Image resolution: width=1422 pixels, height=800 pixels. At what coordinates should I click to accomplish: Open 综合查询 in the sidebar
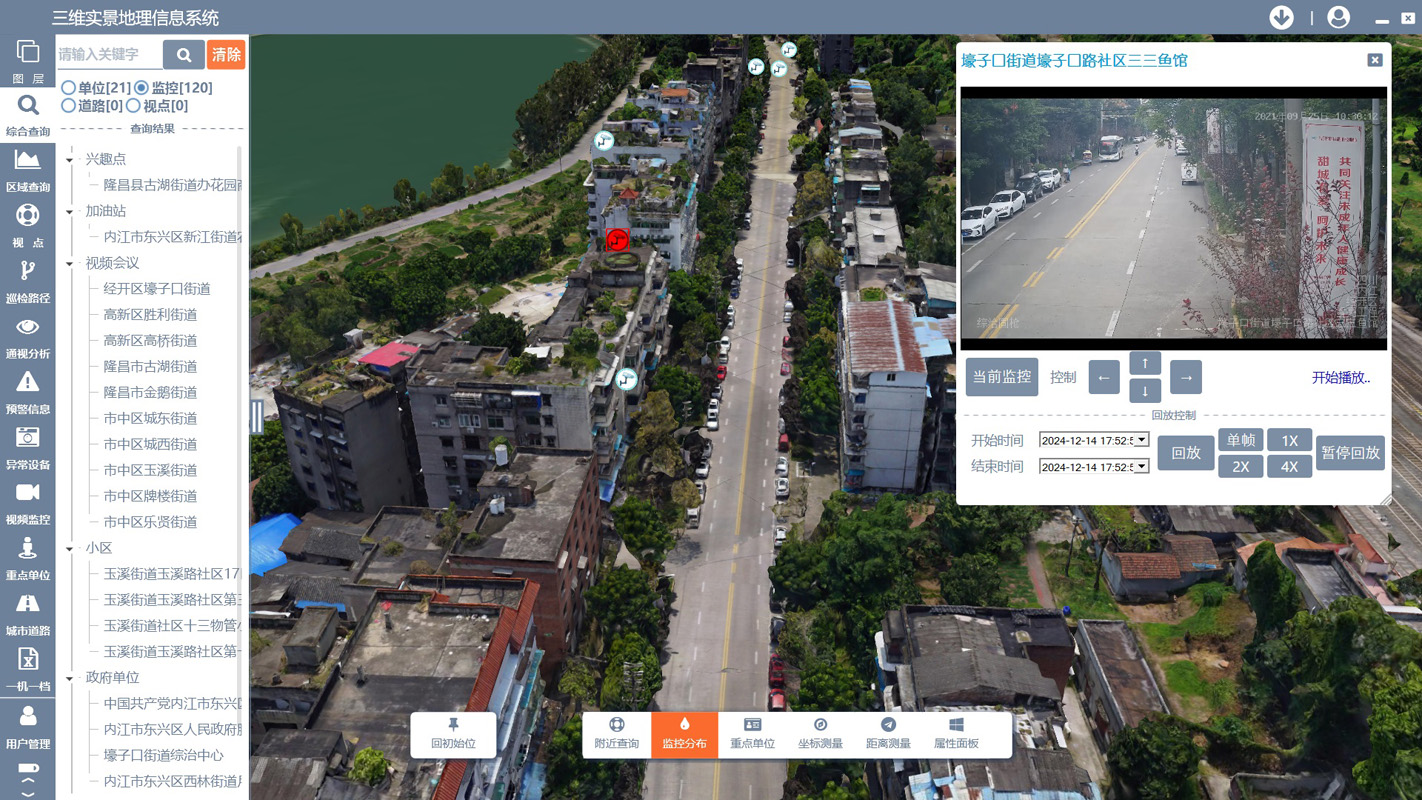[x=27, y=116]
